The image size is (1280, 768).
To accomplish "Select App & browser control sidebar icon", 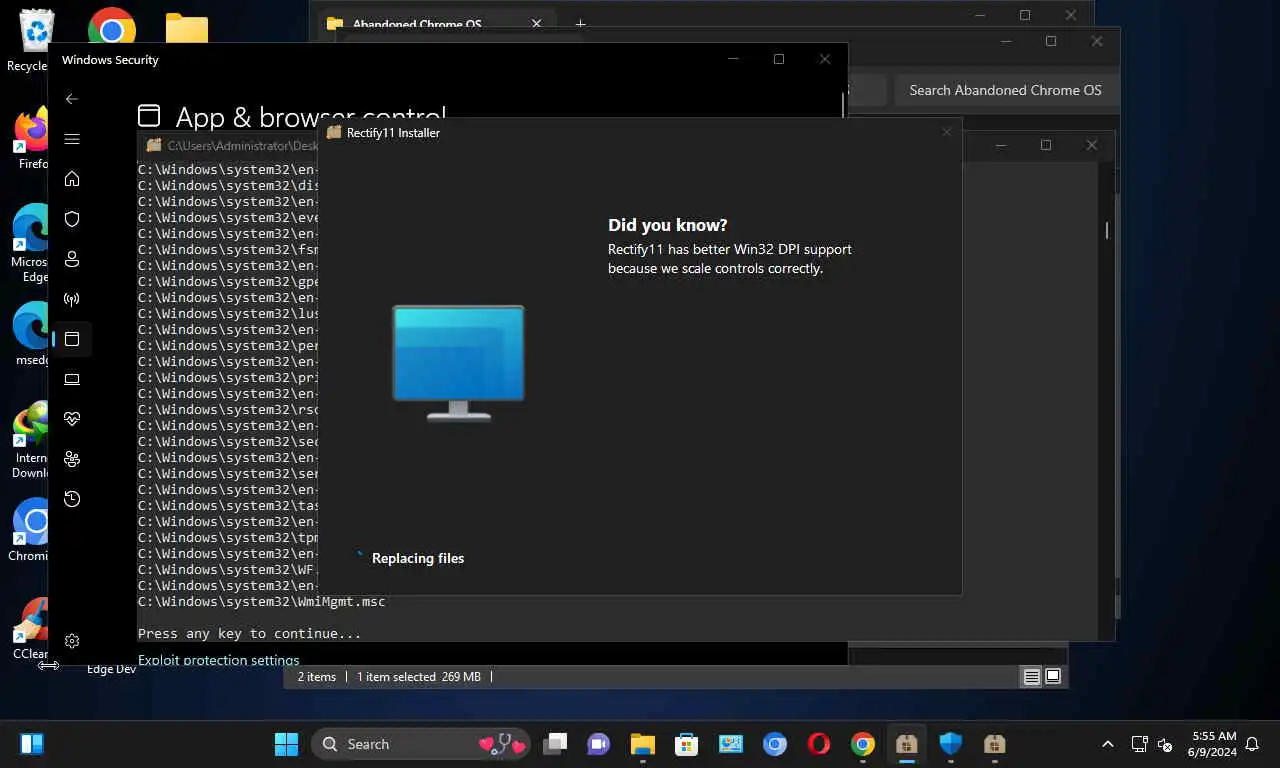I will 72,339.
